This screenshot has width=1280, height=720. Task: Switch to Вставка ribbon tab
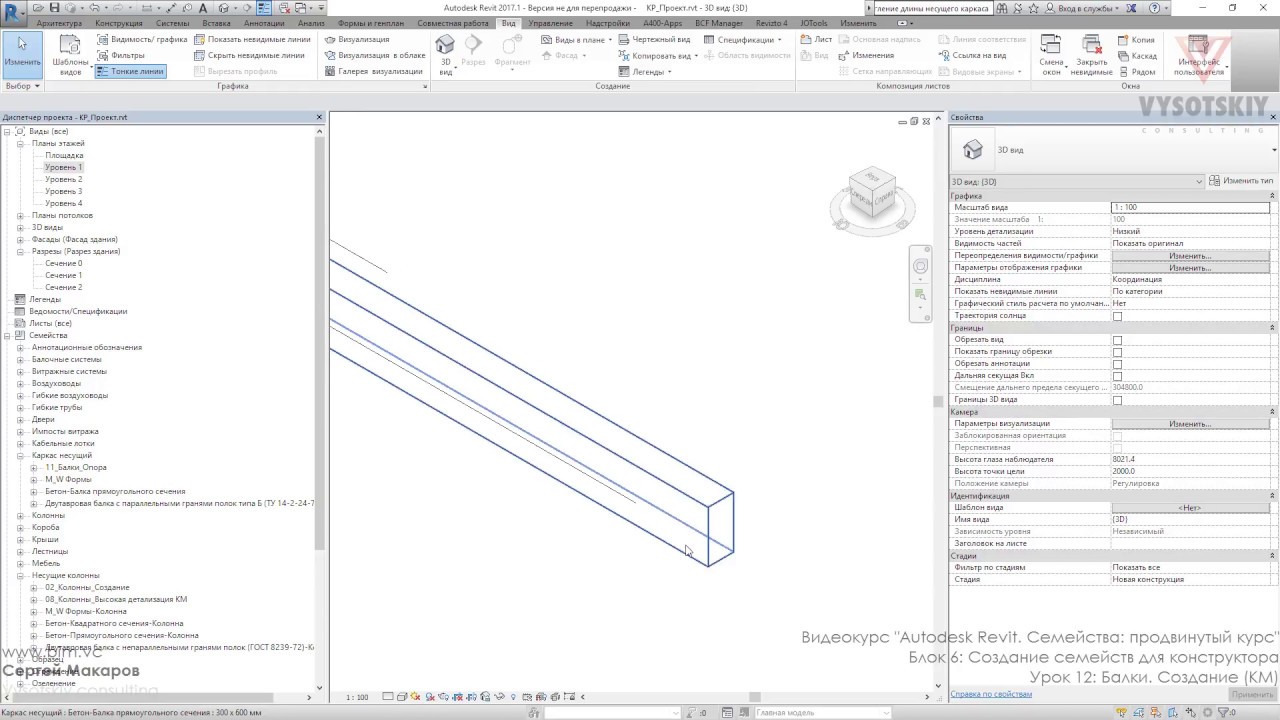point(216,23)
